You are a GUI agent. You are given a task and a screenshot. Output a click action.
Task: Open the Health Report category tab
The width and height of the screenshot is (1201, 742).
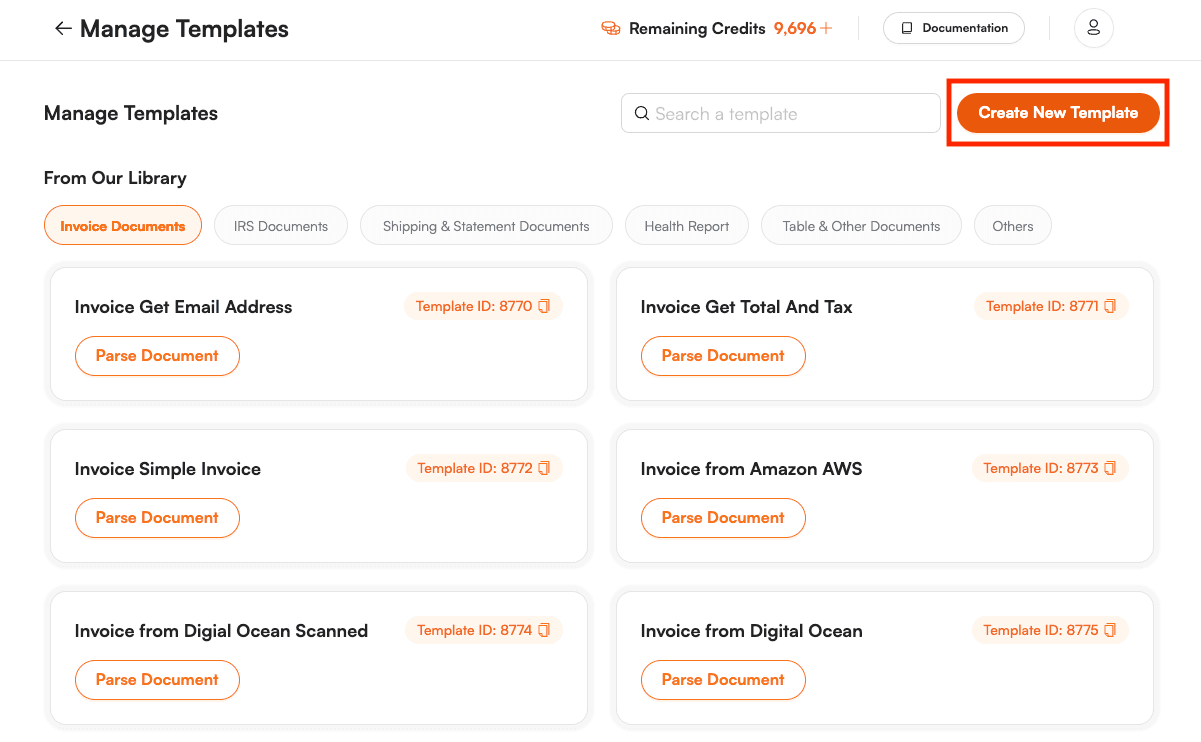click(x=686, y=226)
